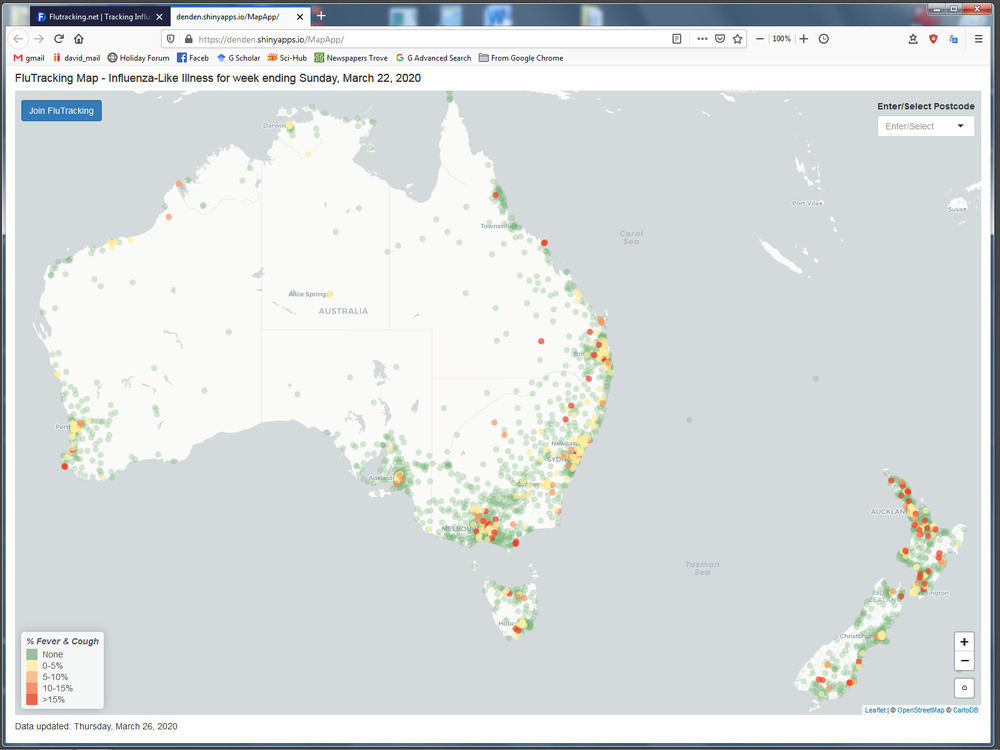Open the OpenStreetMap attribution link

tap(920, 710)
